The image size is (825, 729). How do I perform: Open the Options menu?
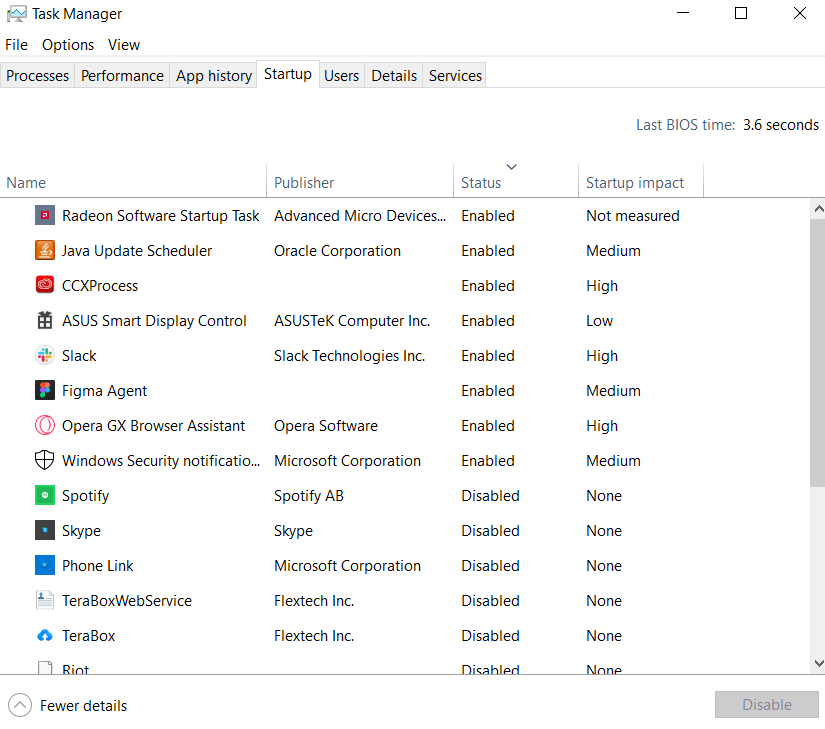[68, 45]
